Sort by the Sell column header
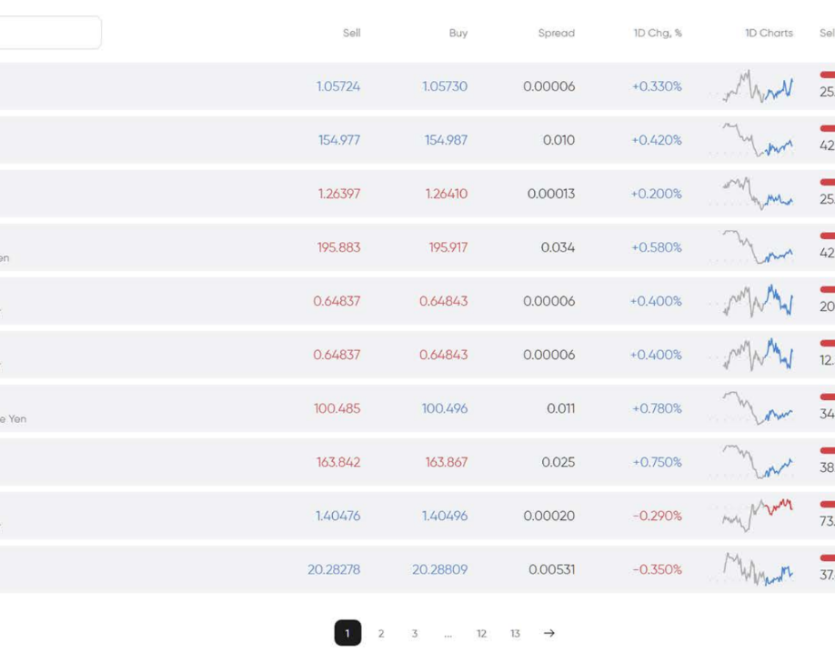 click(x=351, y=33)
